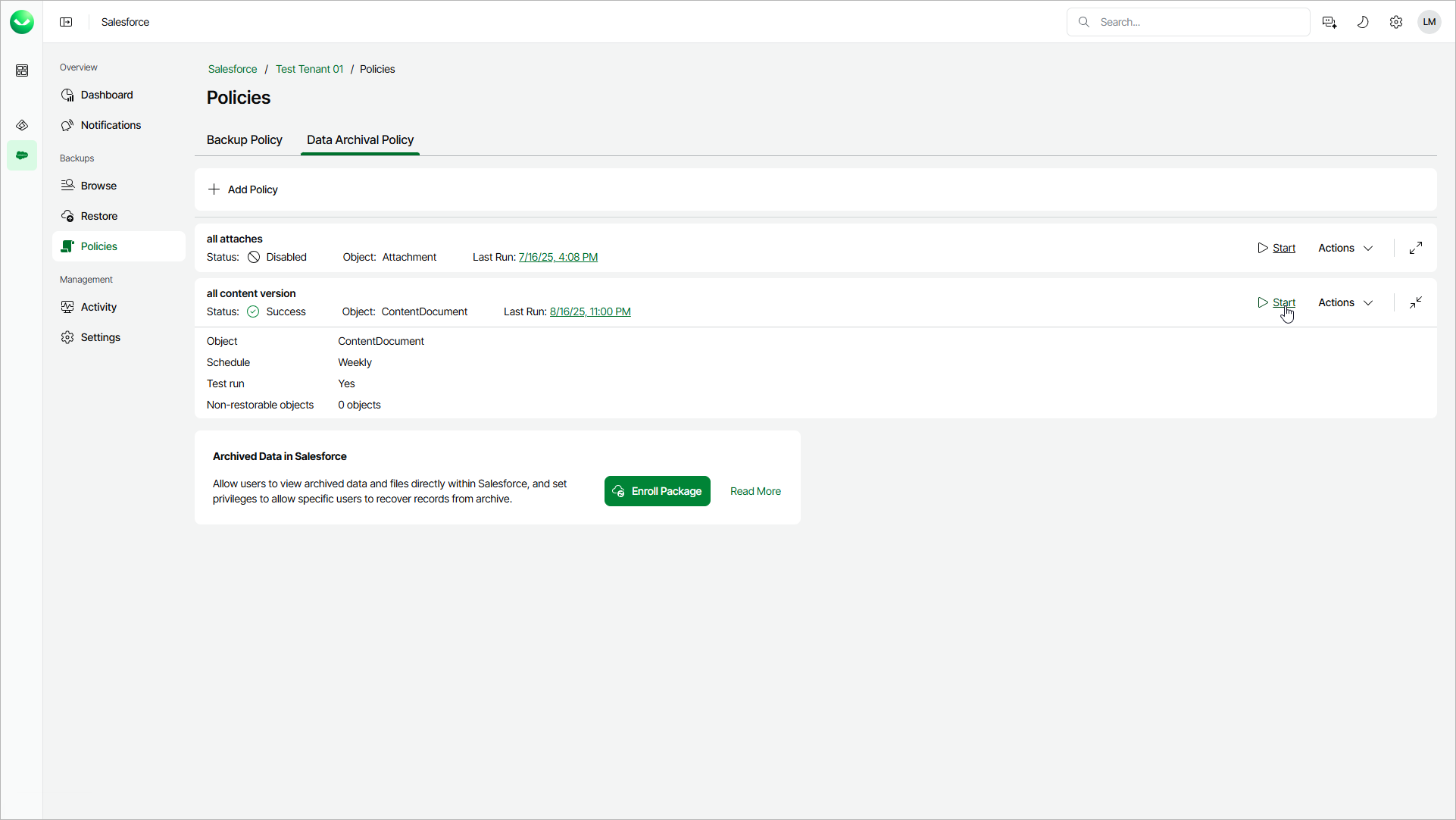Expand the all attaches policy details
This screenshot has width=1456, height=820.
click(x=1415, y=248)
